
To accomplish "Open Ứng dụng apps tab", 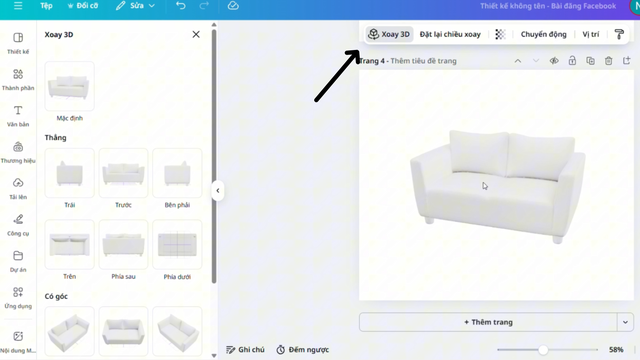I will click(x=18, y=298).
